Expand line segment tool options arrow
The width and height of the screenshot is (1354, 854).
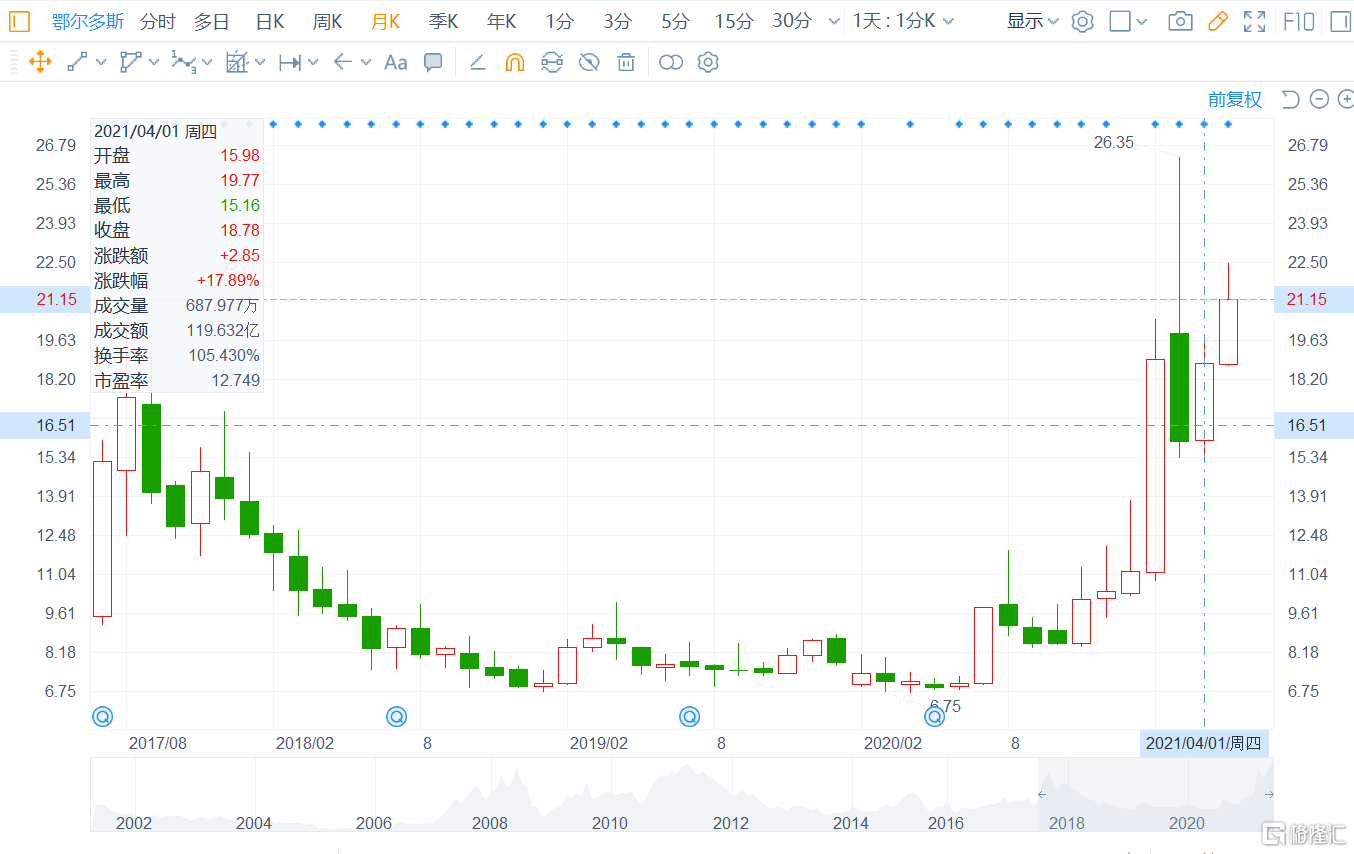pos(101,63)
